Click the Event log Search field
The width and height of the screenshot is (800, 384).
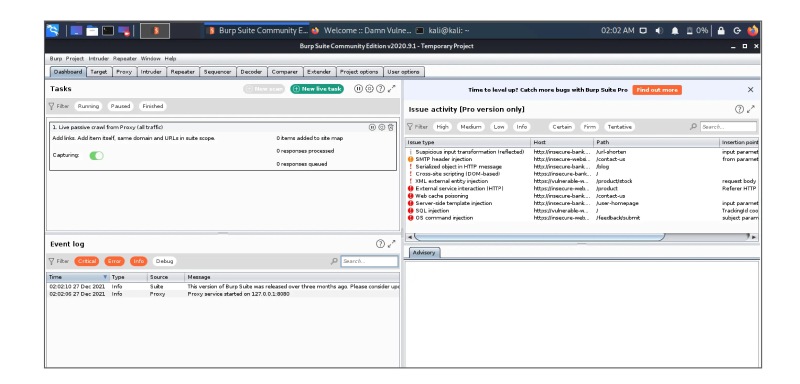tap(369, 261)
